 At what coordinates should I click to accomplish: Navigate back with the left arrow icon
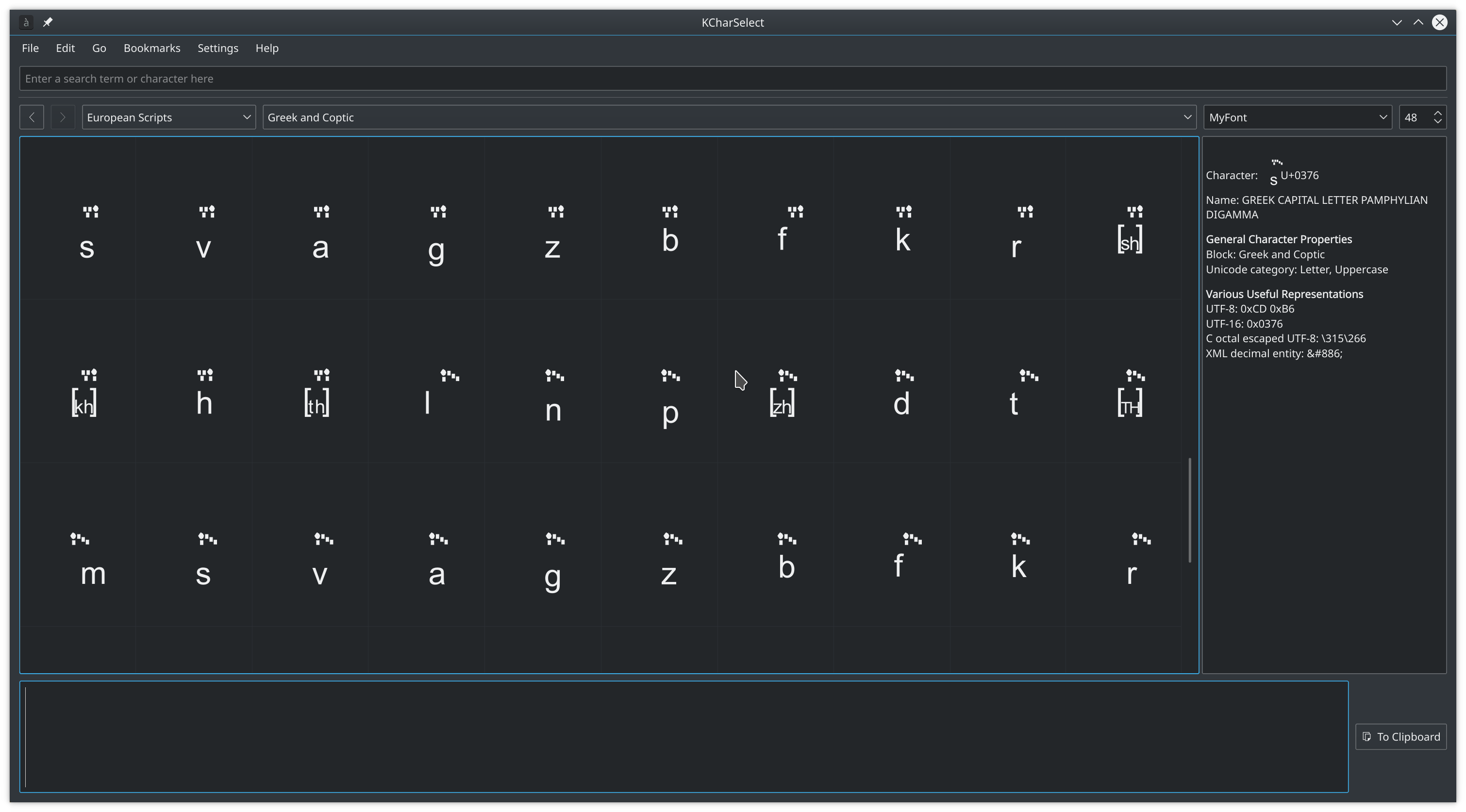coord(31,116)
